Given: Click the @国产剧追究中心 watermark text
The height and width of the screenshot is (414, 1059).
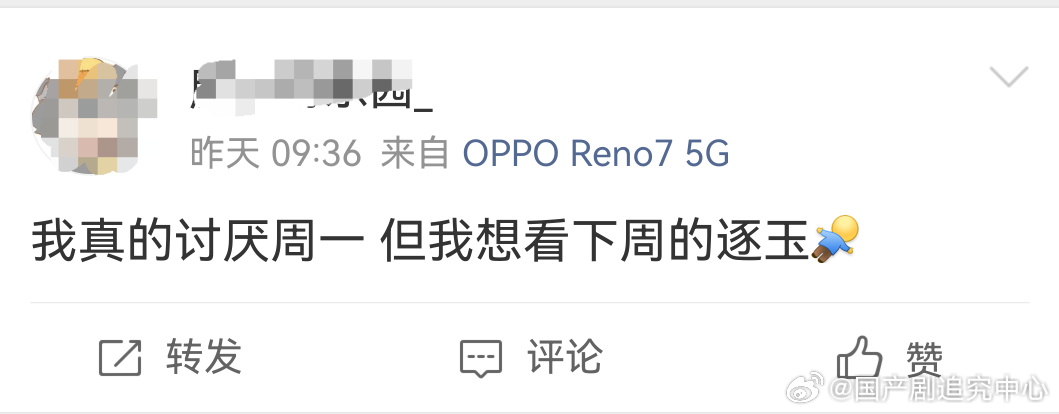Looking at the screenshot, I should tap(939, 389).
